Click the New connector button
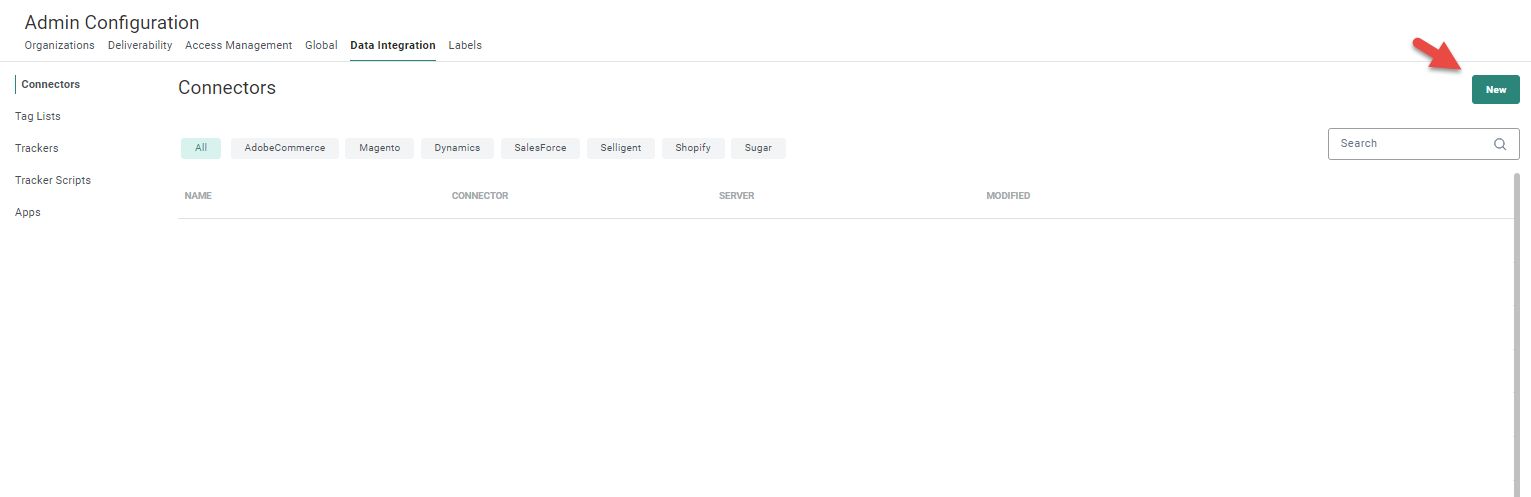Image resolution: width=1531 pixels, height=497 pixels. point(1495,90)
